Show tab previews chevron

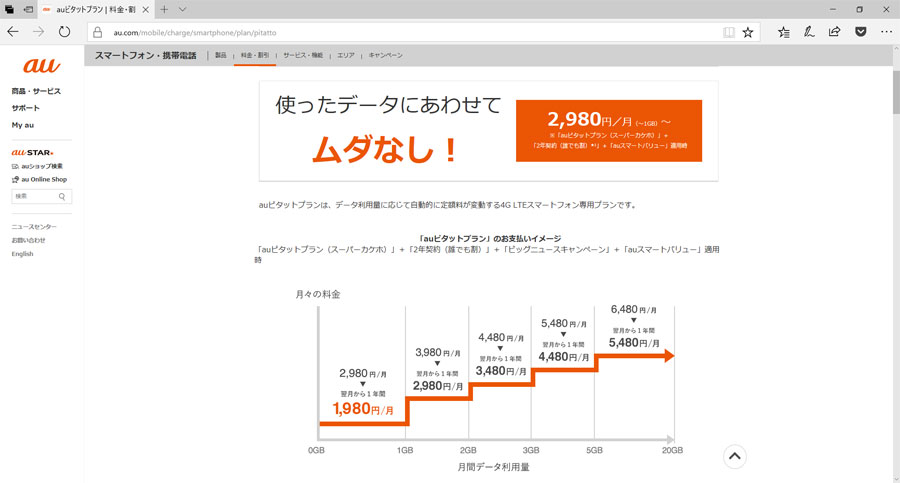[x=183, y=9]
